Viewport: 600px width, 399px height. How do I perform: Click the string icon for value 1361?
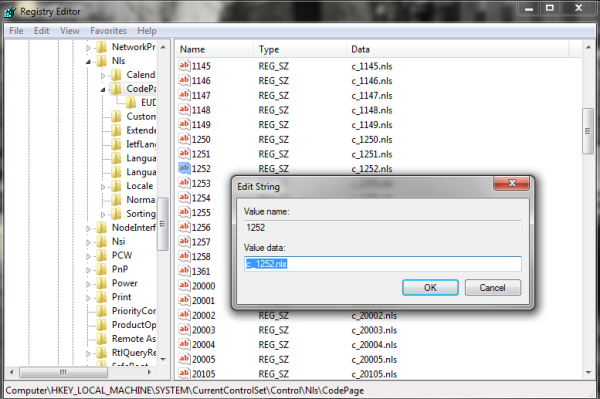click(184, 271)
